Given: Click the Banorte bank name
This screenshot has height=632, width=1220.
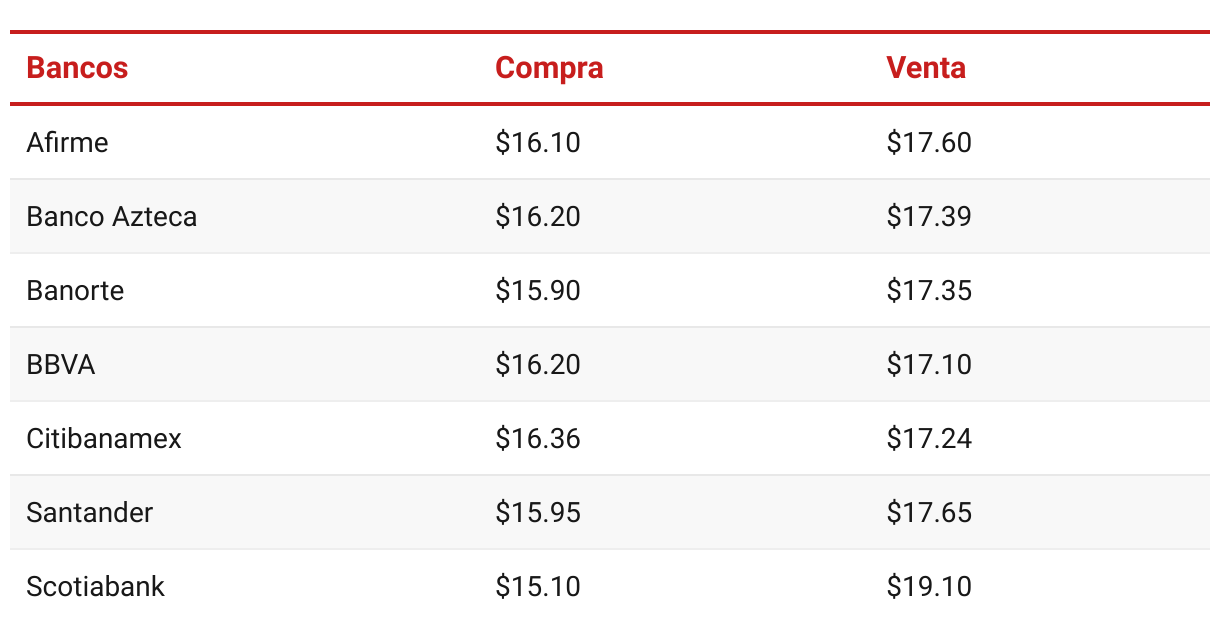Looking at the screenshot, I should tap(75, 290).
